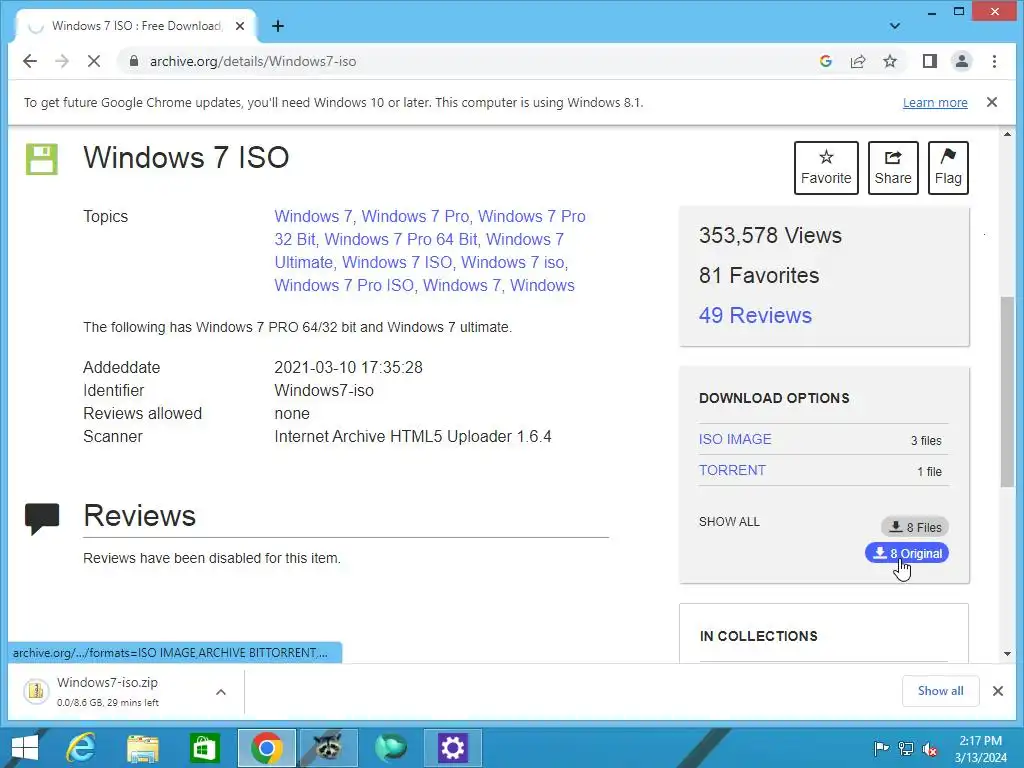
Task: Click the Internet Archive HTML5 Uploader 1.6.4 text
Action: 413,436
